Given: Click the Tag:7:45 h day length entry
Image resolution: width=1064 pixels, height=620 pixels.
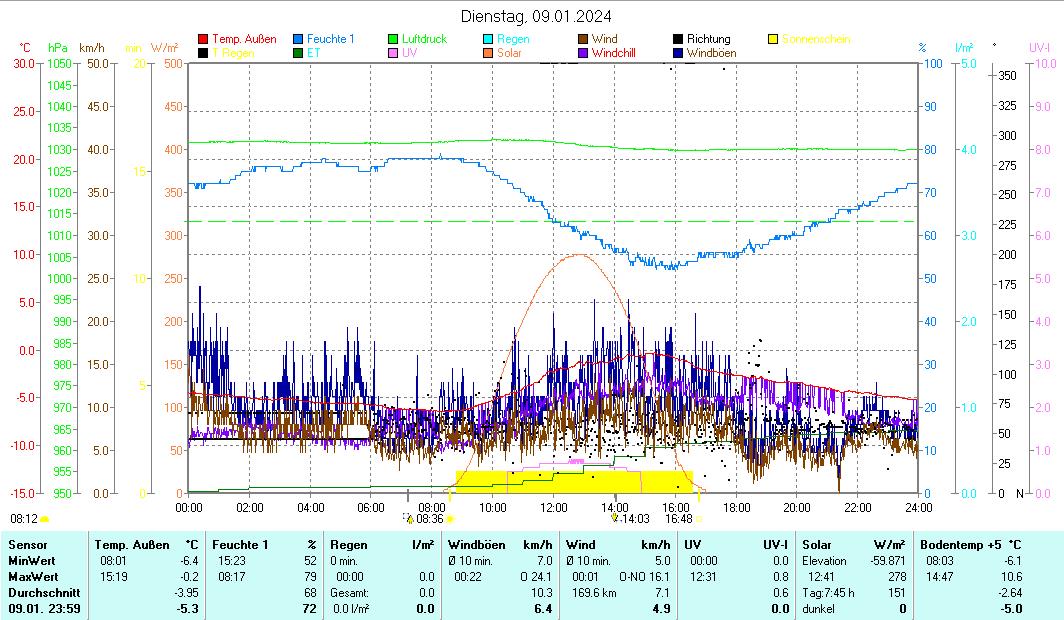Looking at the screenshot, I should coord(828,593).
